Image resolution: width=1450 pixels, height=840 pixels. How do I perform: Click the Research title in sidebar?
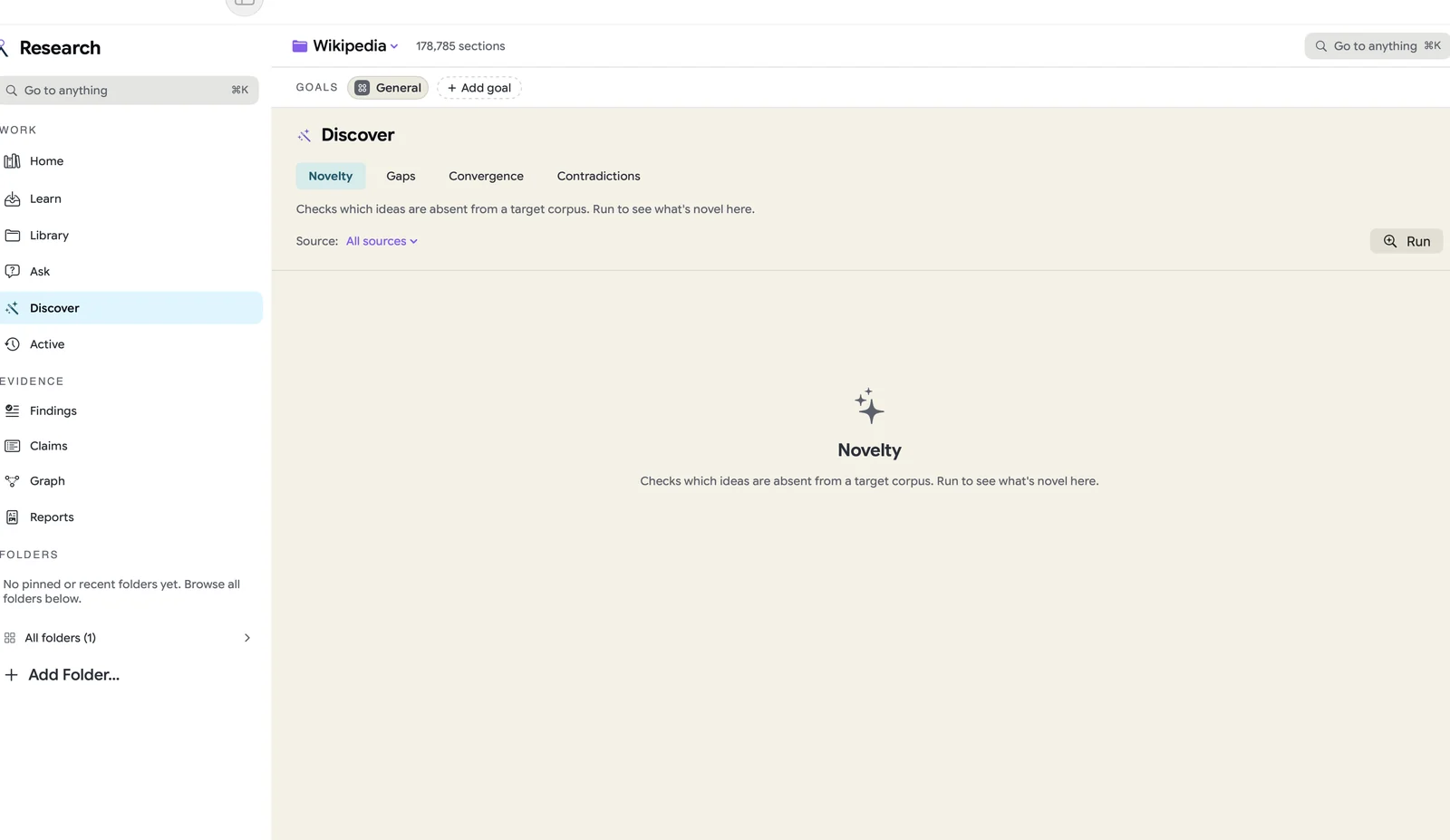(x=60, y=48)
